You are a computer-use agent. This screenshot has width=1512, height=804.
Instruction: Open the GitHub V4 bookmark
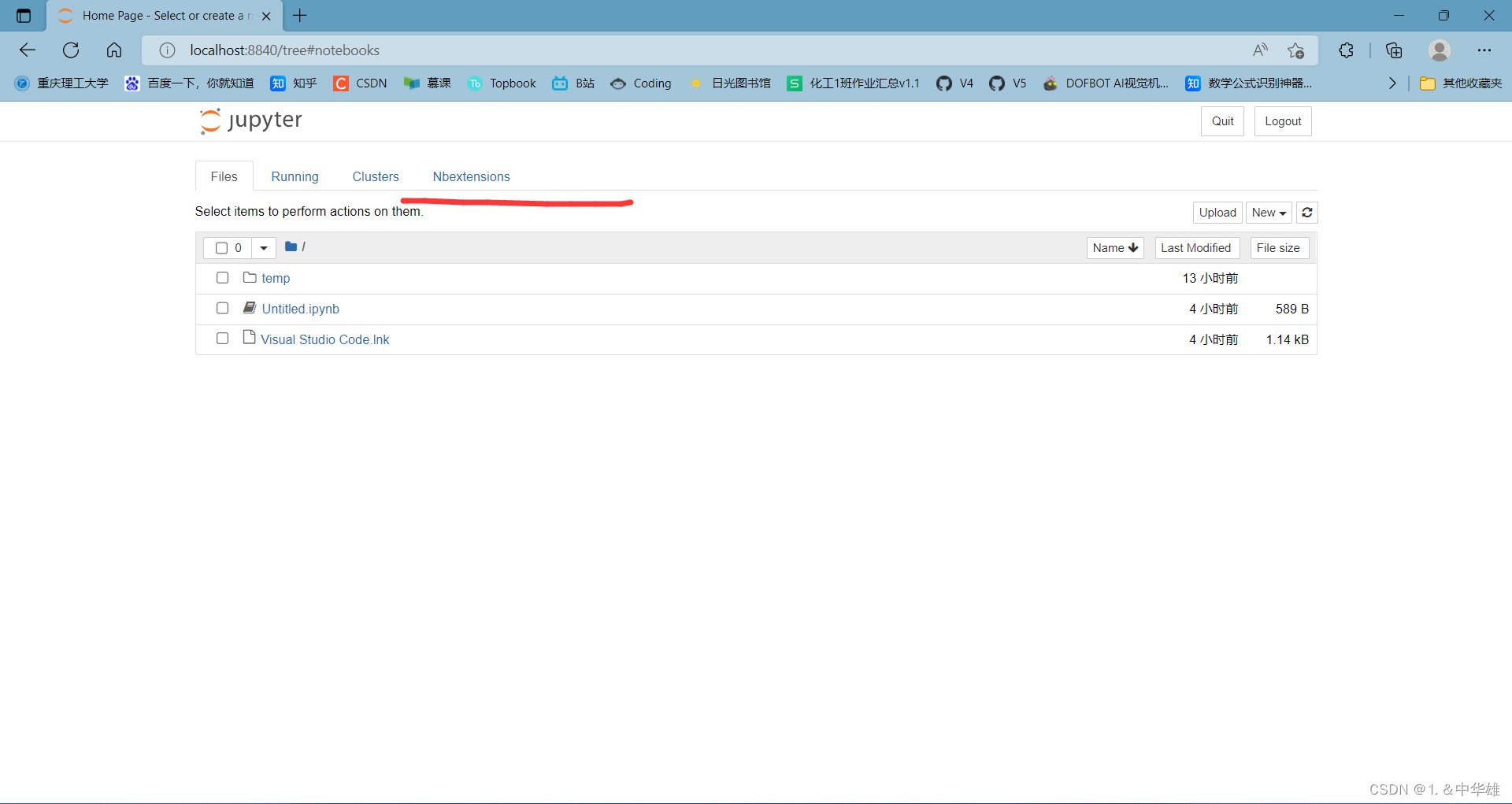coord(955,83)
